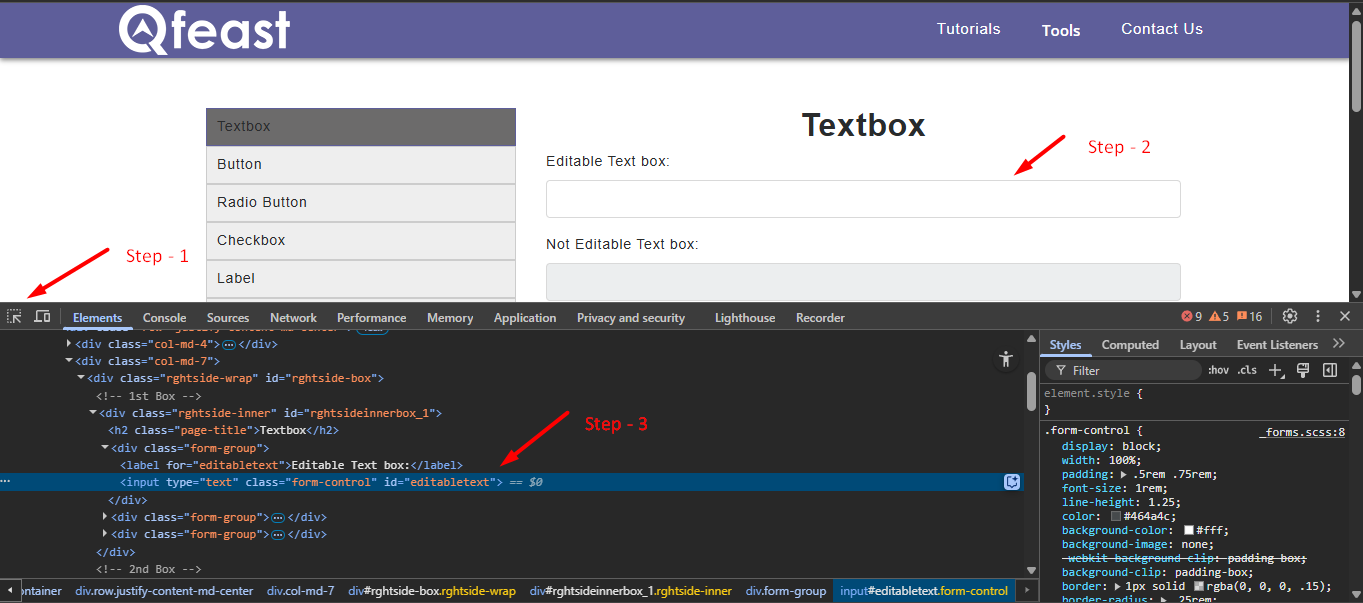This screenshot has width=1363, height=603.
Task: Select input#editabletext.form-control in breadcrumb
Action: coord(924,591)
